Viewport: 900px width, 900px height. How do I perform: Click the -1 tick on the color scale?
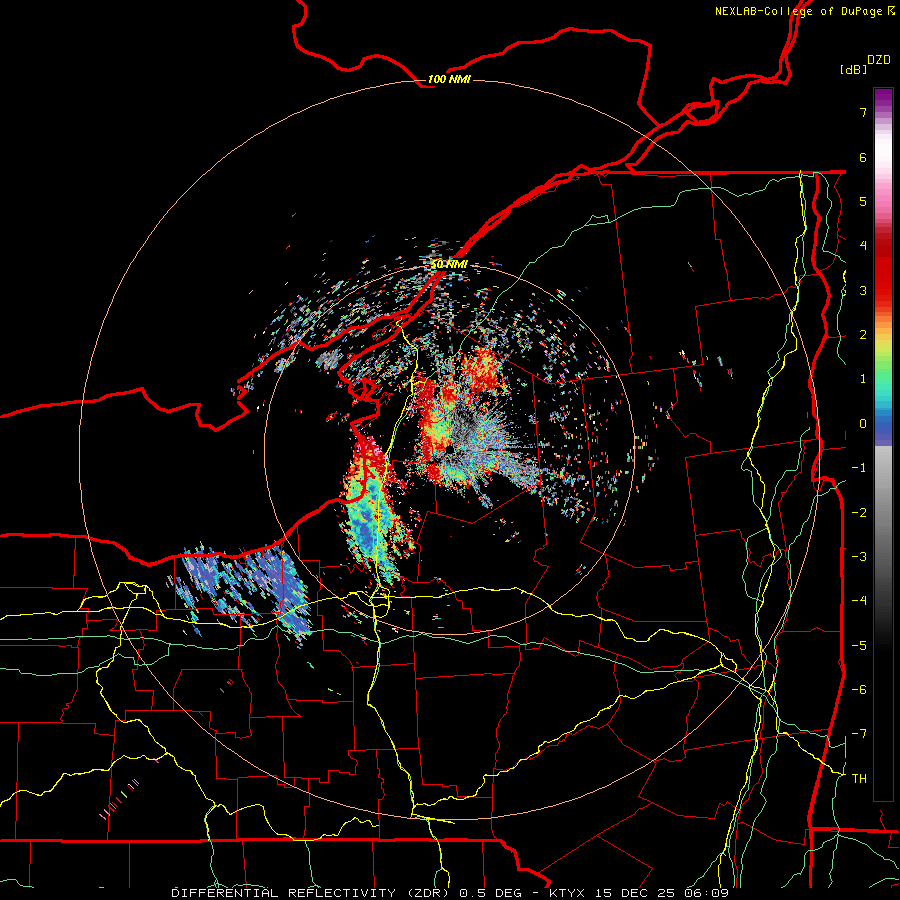859,468
